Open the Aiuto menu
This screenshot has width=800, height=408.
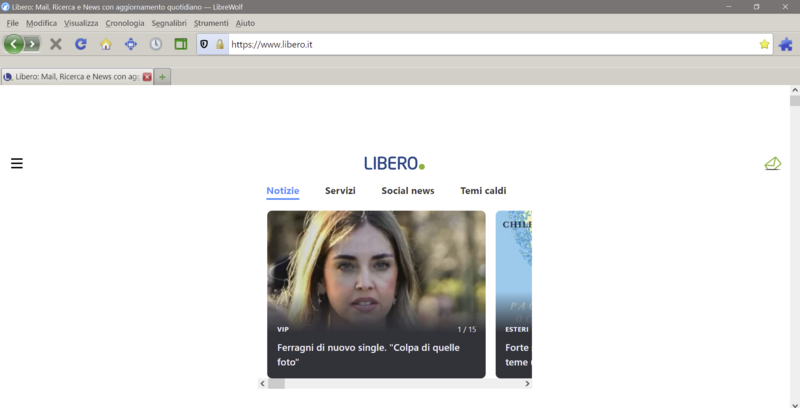(x=245, y=23)
